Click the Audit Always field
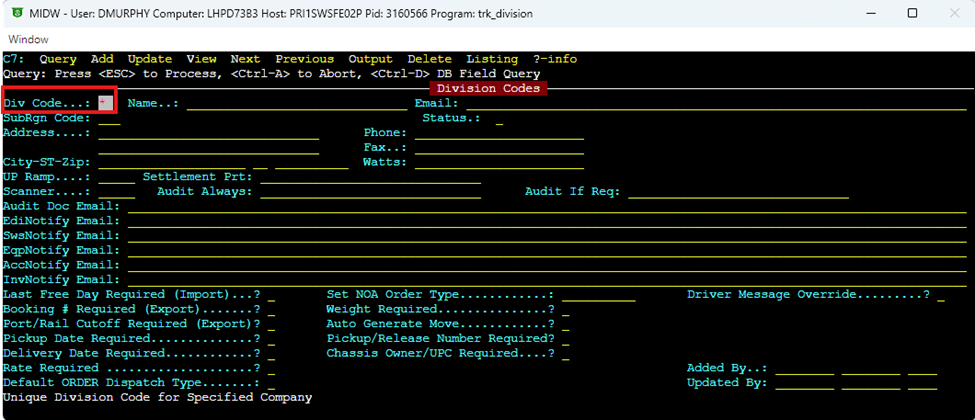Viewport: 975px width, 420px height. click(x=371, y=192)
